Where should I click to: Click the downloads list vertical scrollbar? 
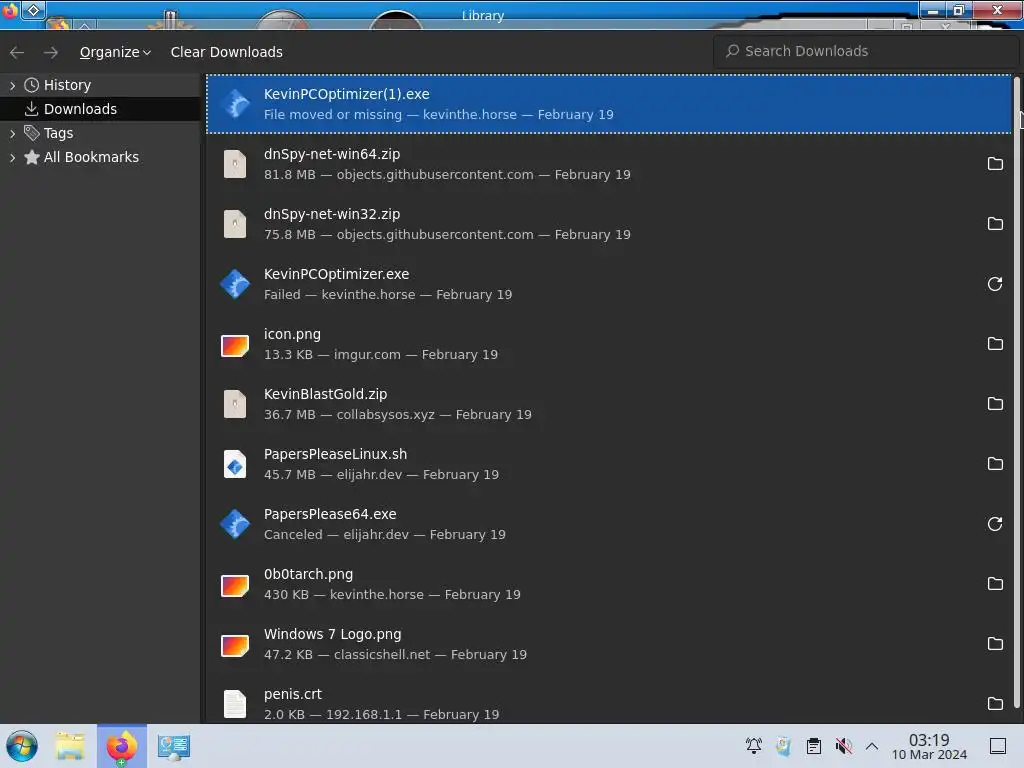[x=1017, y=392]
